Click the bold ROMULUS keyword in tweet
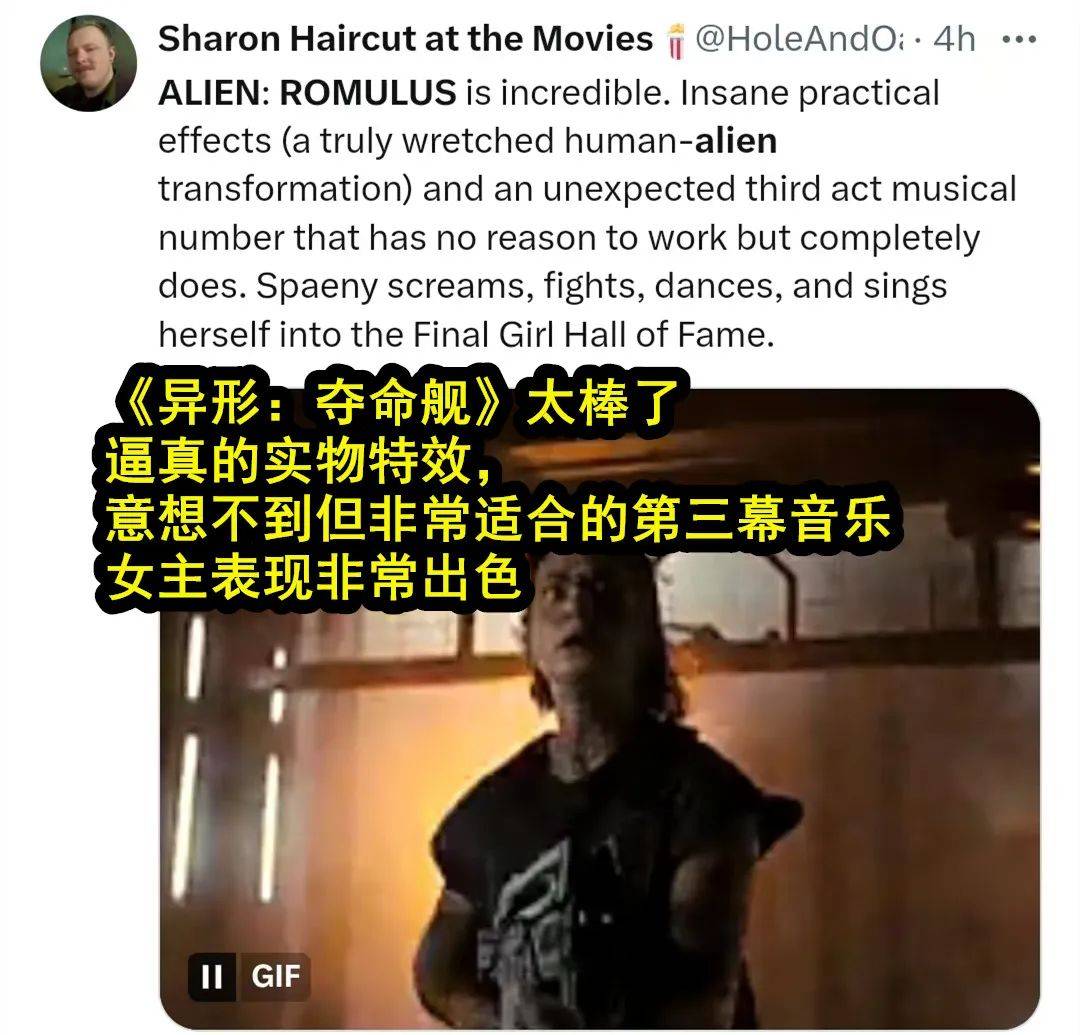This screenshot has height=1035, width=1080. 368,93
